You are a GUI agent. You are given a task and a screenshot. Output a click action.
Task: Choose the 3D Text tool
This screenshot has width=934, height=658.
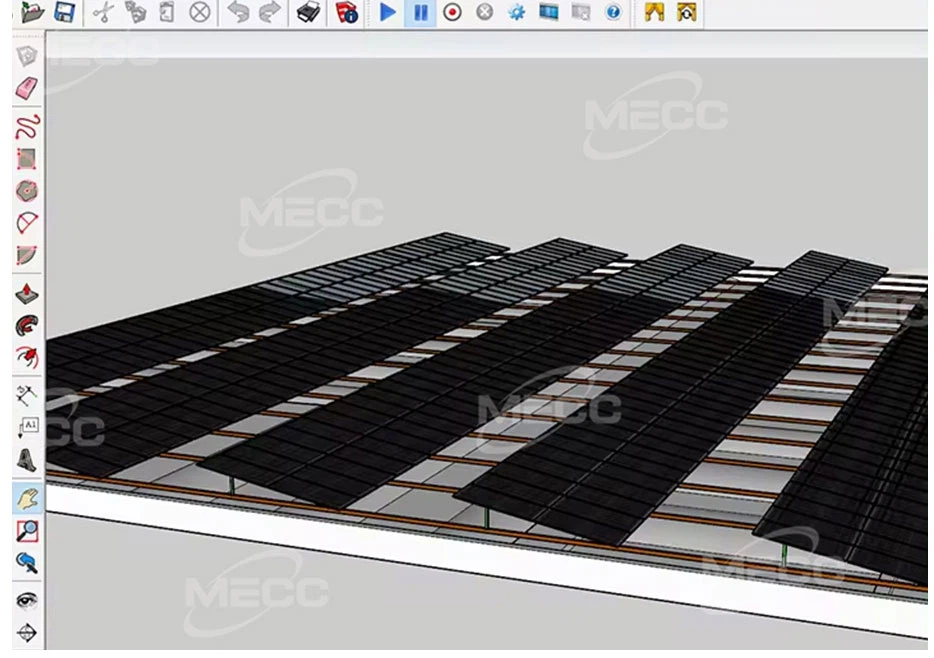27,460
